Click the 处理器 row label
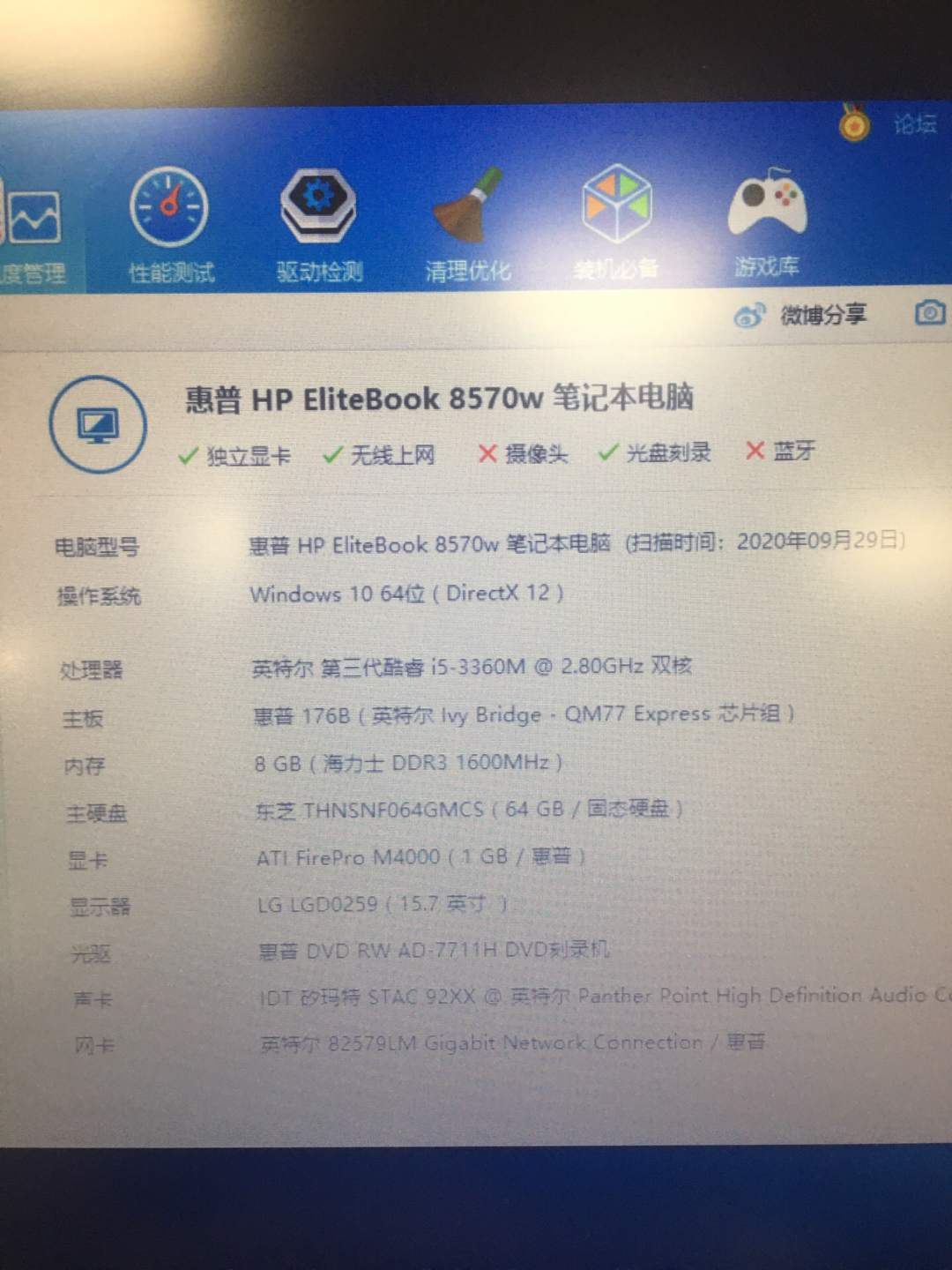952x1270 pixels. [92, 670]
